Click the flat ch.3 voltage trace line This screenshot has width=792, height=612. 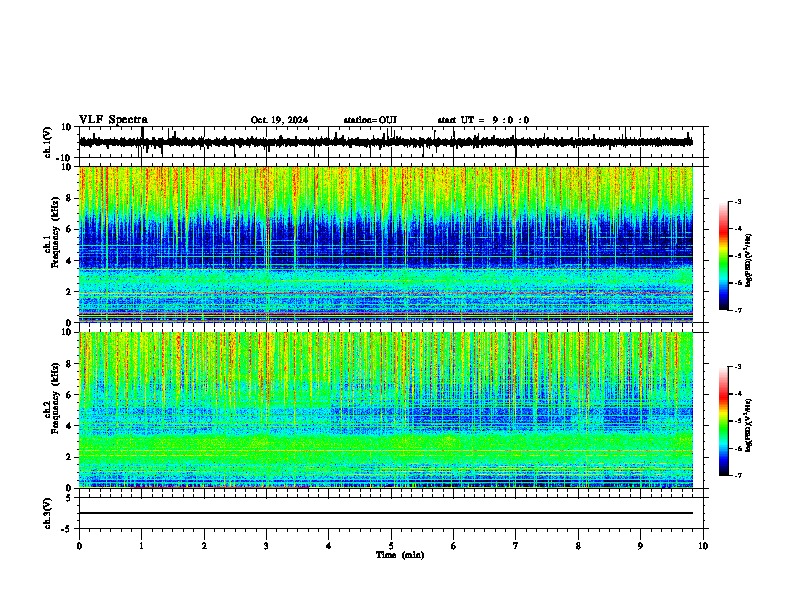(385, 513)
